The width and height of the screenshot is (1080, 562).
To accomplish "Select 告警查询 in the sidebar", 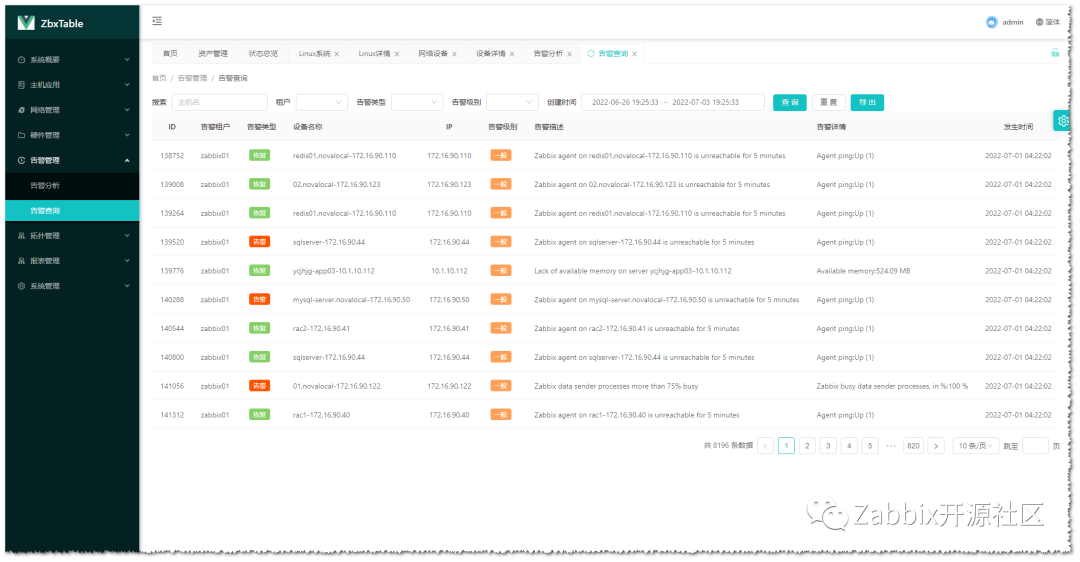I will 72,211.
